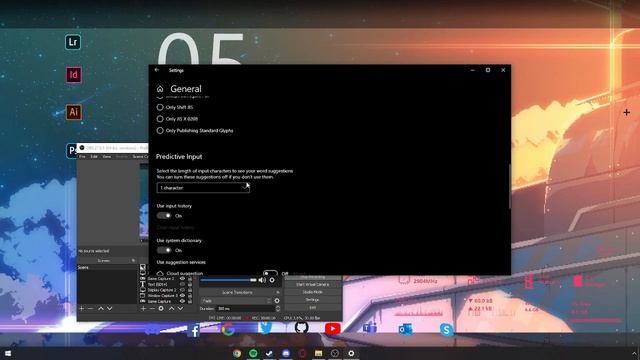Mute audio with the OBS speaker icon
640x360 pixels.
tap(262, 280)
